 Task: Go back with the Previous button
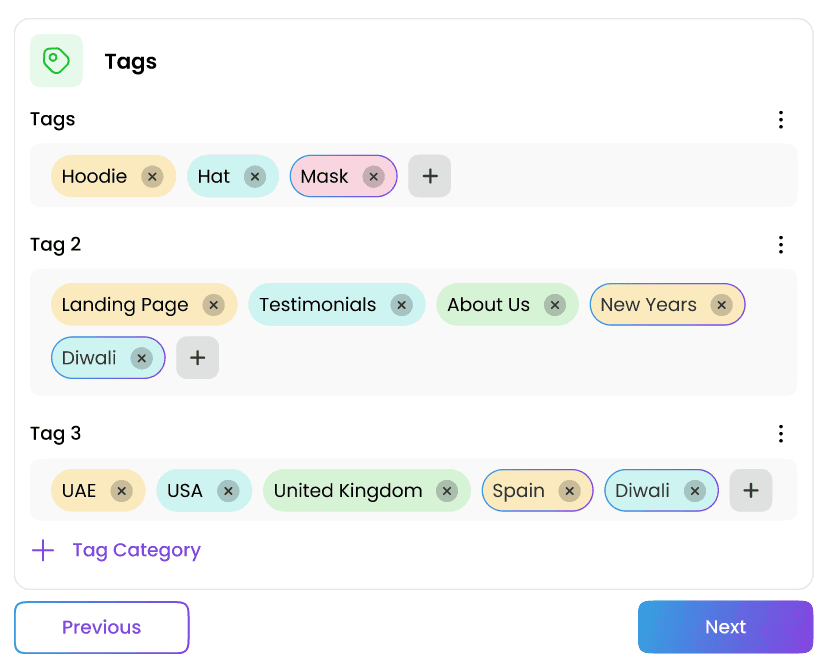[102, 627]
